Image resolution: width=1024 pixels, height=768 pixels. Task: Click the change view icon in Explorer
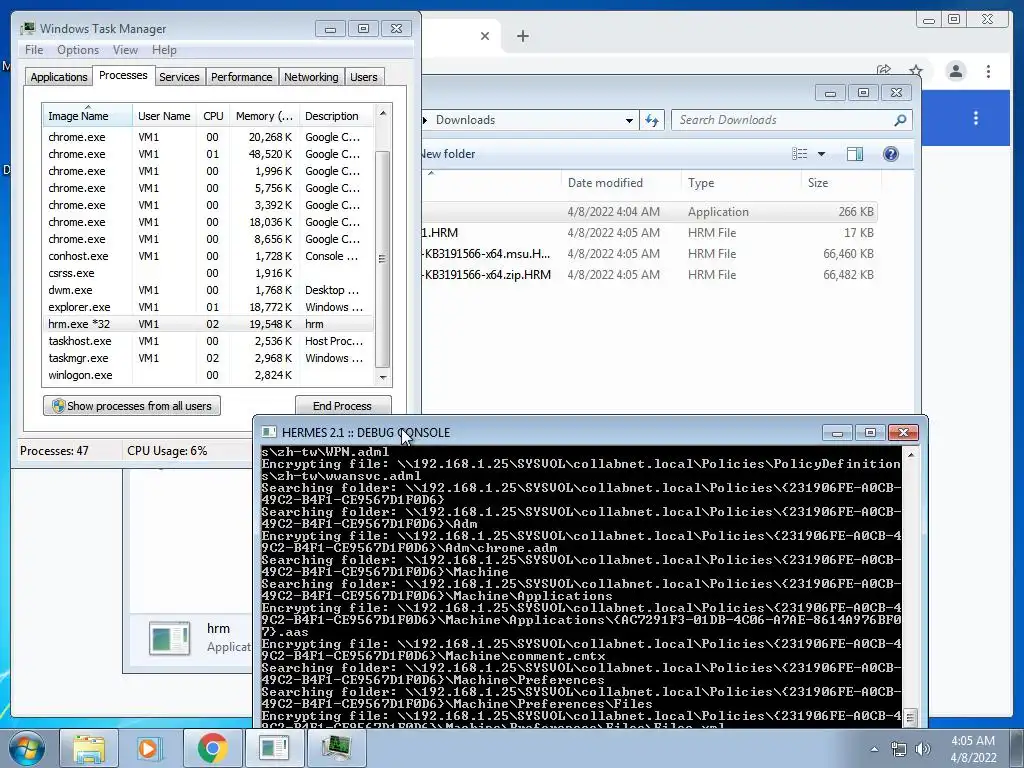[799, 153]
